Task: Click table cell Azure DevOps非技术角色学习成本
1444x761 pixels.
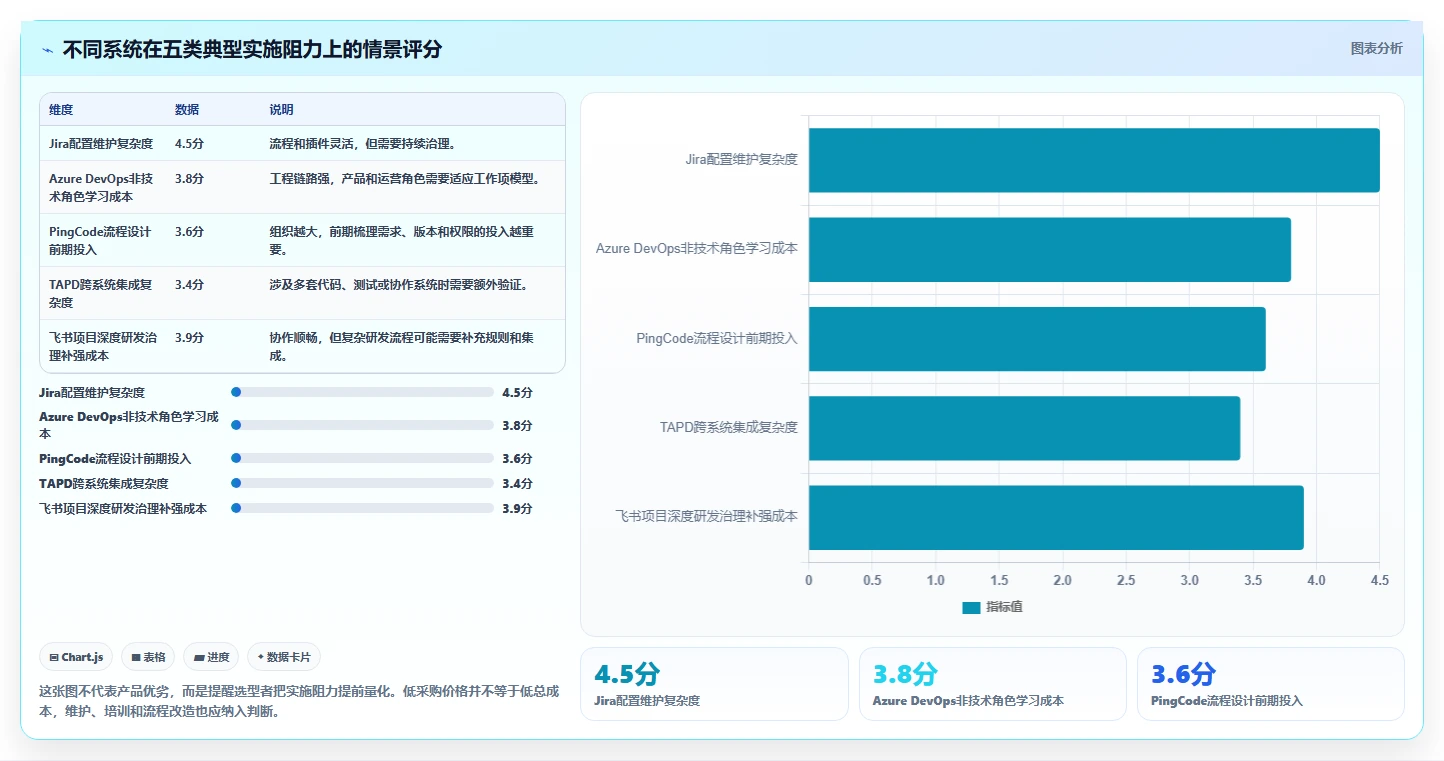Action: tap(101, 187)
